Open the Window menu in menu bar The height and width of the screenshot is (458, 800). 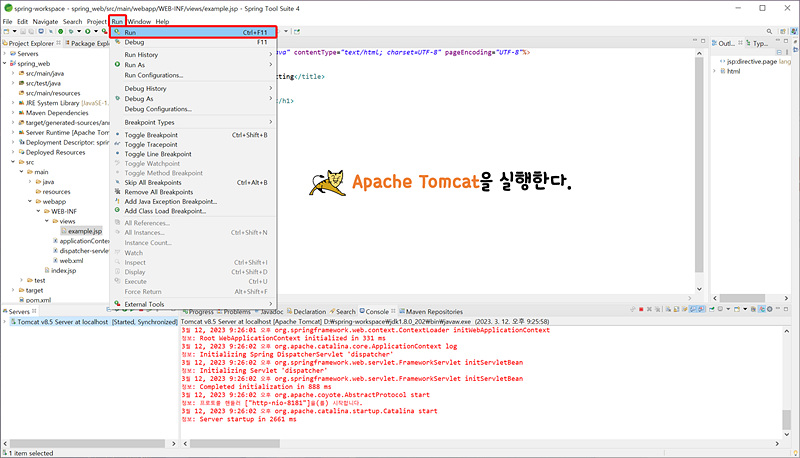[x=139, y=21]
